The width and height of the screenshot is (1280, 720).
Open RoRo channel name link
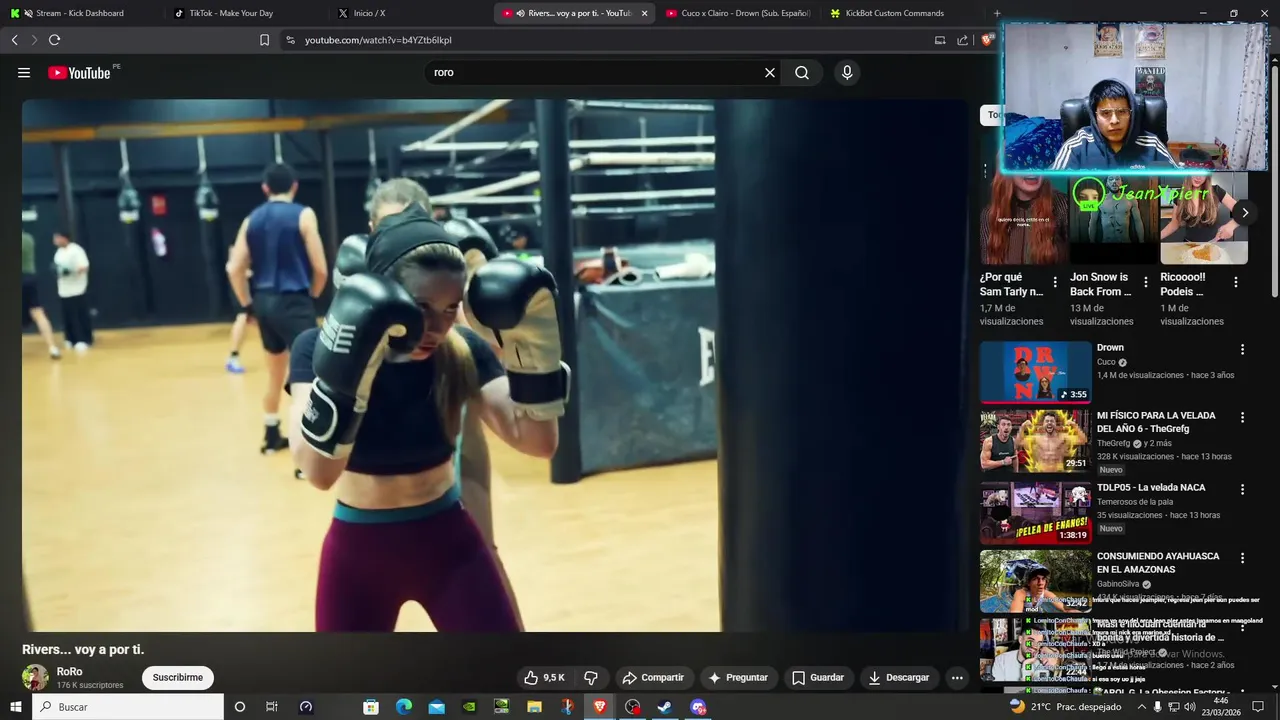[70, 672]
